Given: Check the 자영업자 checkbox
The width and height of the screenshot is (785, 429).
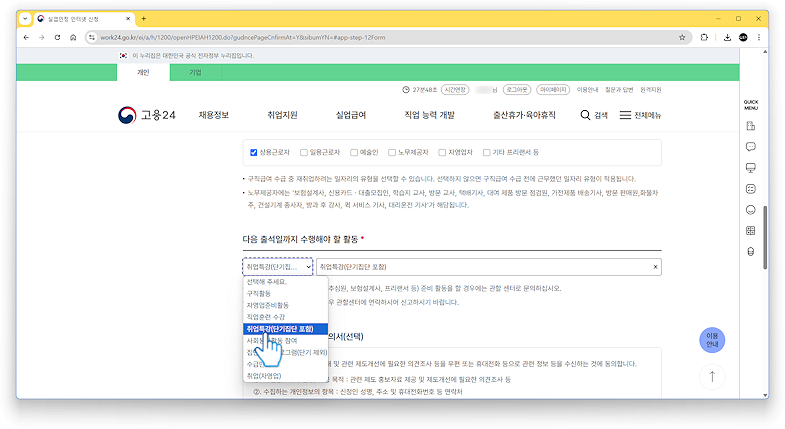Looking at the screenshot, I should point(442,152).
